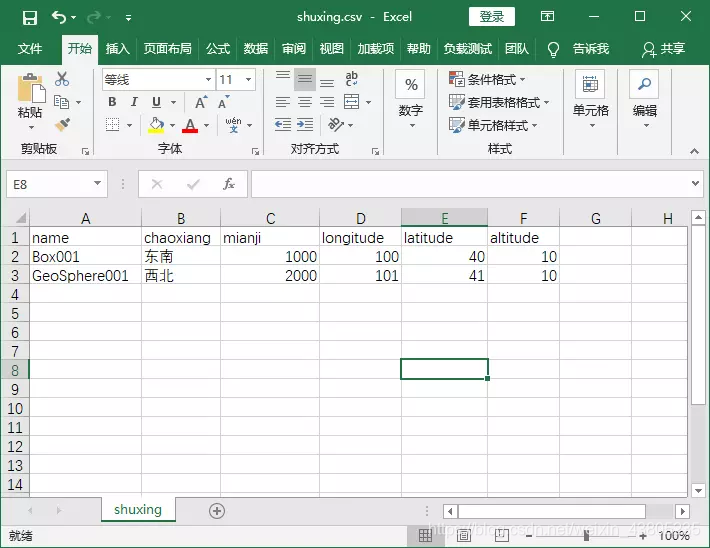Undo the last action
The image size is (710, 548).
point(59,17)
